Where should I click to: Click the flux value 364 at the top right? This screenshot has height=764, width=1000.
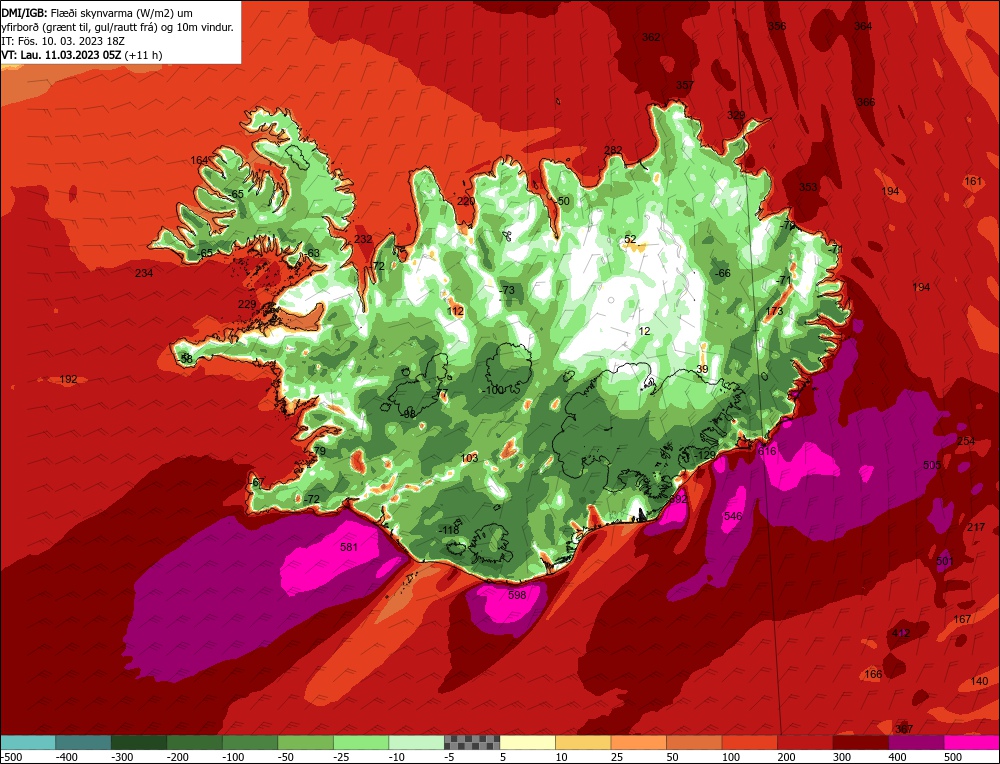coord(863,26)
